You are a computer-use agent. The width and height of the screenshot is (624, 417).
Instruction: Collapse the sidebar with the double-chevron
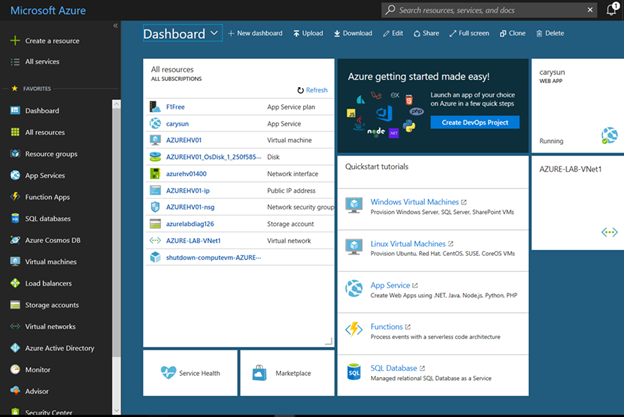pos(115,25)
